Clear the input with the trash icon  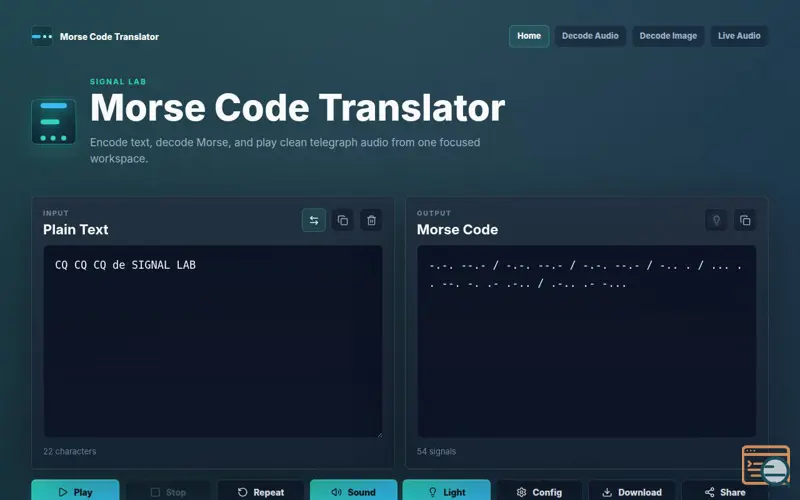(371, 220)
